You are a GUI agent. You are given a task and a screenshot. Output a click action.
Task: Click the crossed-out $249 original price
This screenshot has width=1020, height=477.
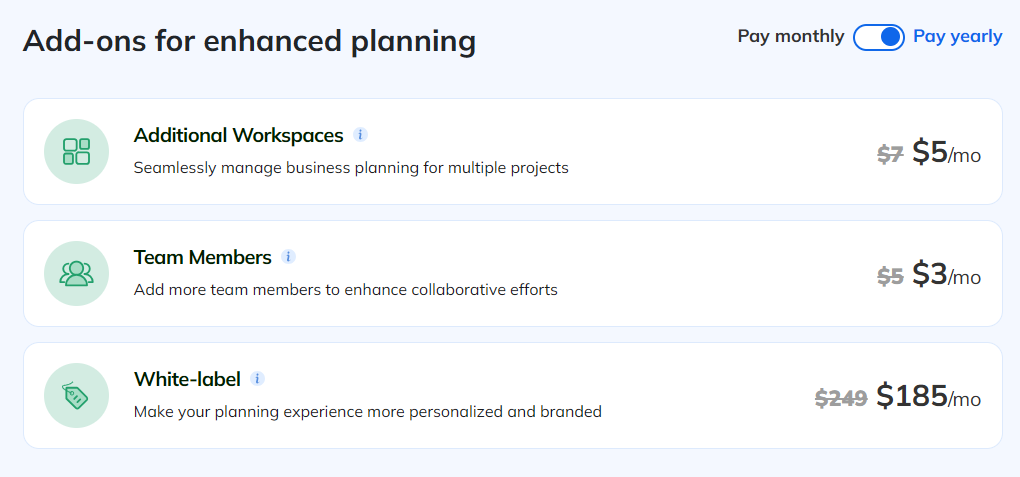click(841, 399)
